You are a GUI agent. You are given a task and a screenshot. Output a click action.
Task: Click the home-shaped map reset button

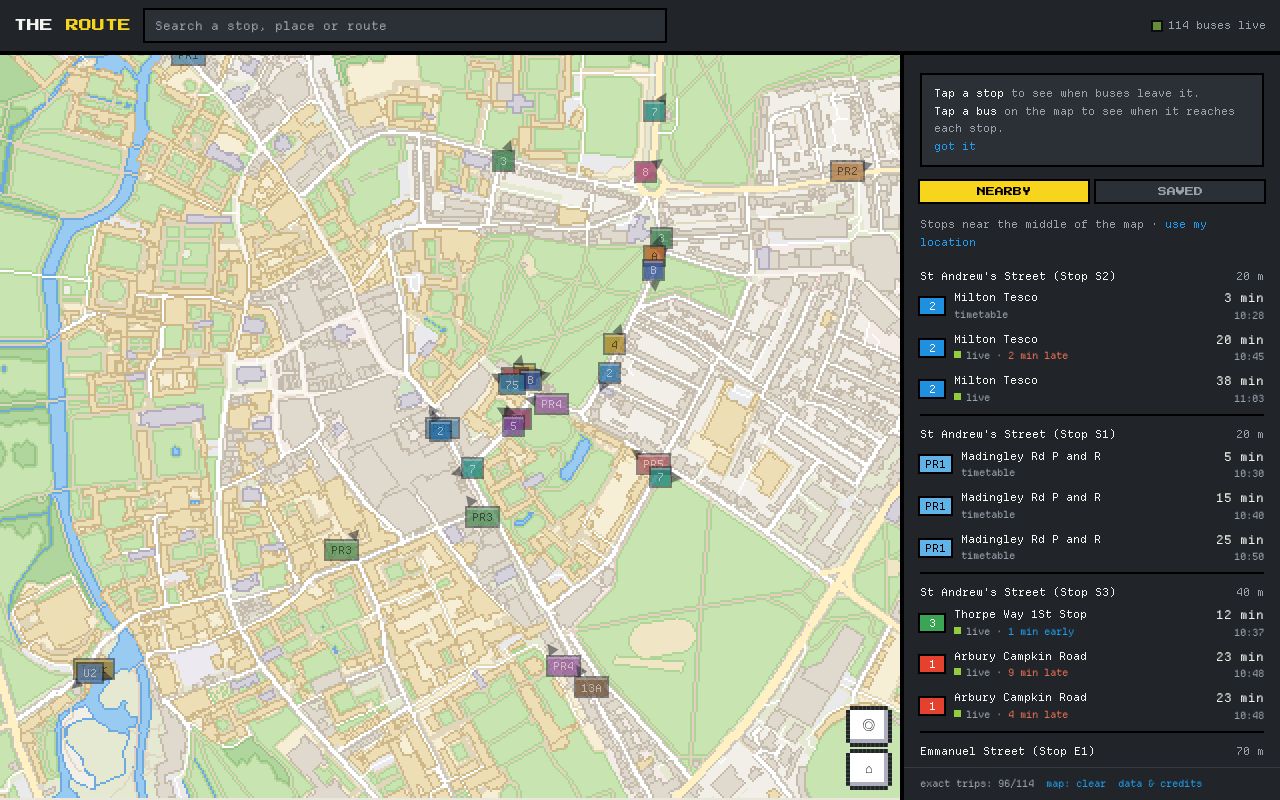(868, 769)
